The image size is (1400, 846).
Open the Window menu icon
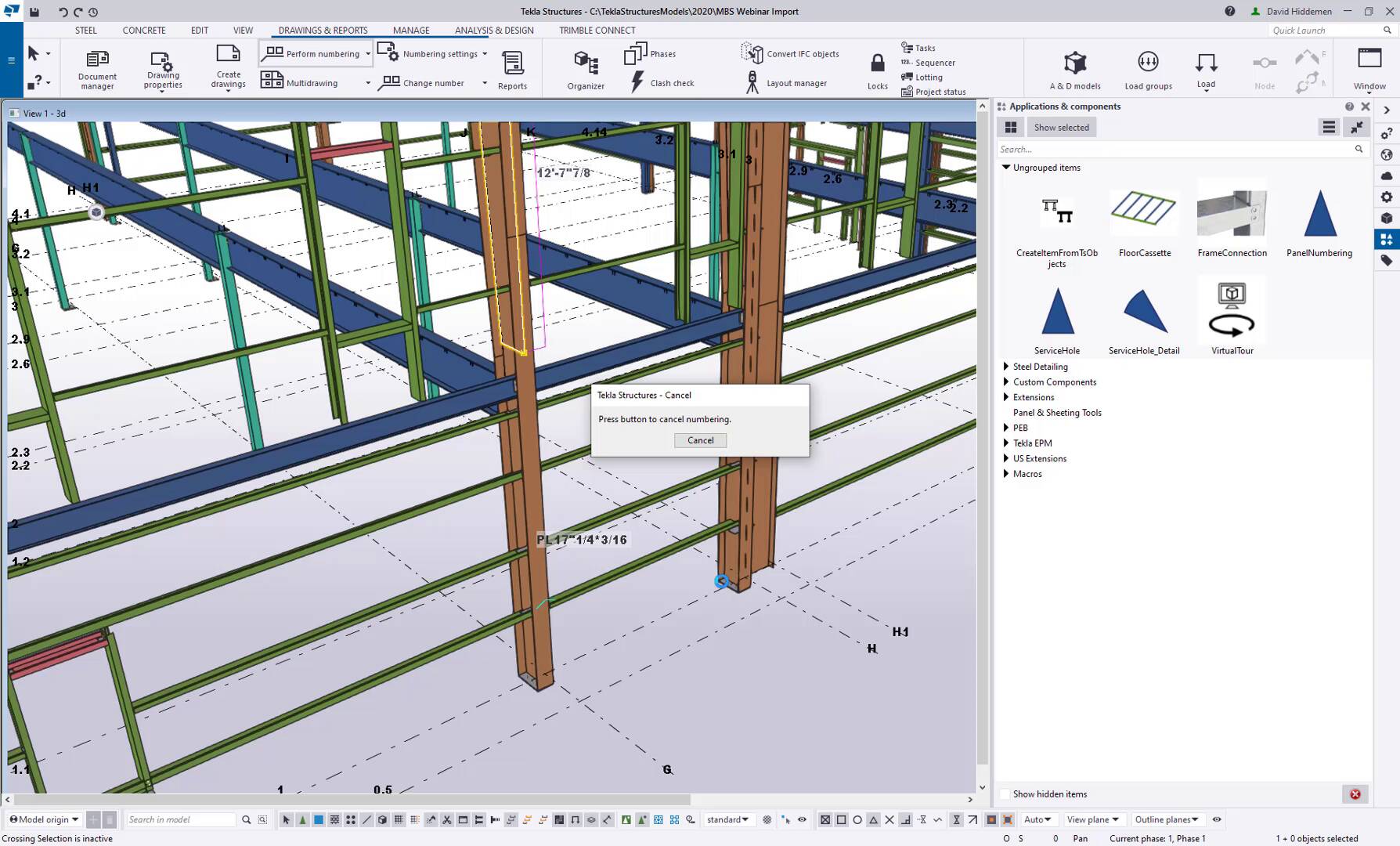coord(1369,67)
